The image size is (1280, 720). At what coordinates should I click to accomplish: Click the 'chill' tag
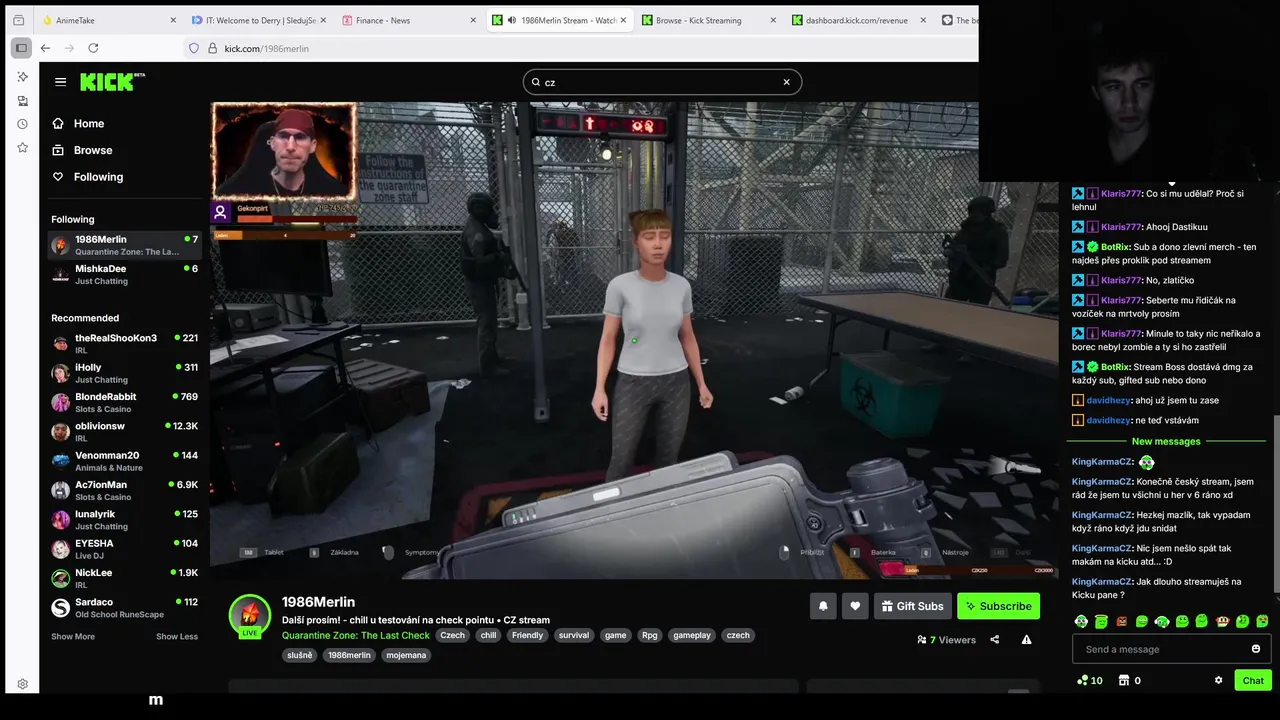pyautogui.click(x=488, y=635)
